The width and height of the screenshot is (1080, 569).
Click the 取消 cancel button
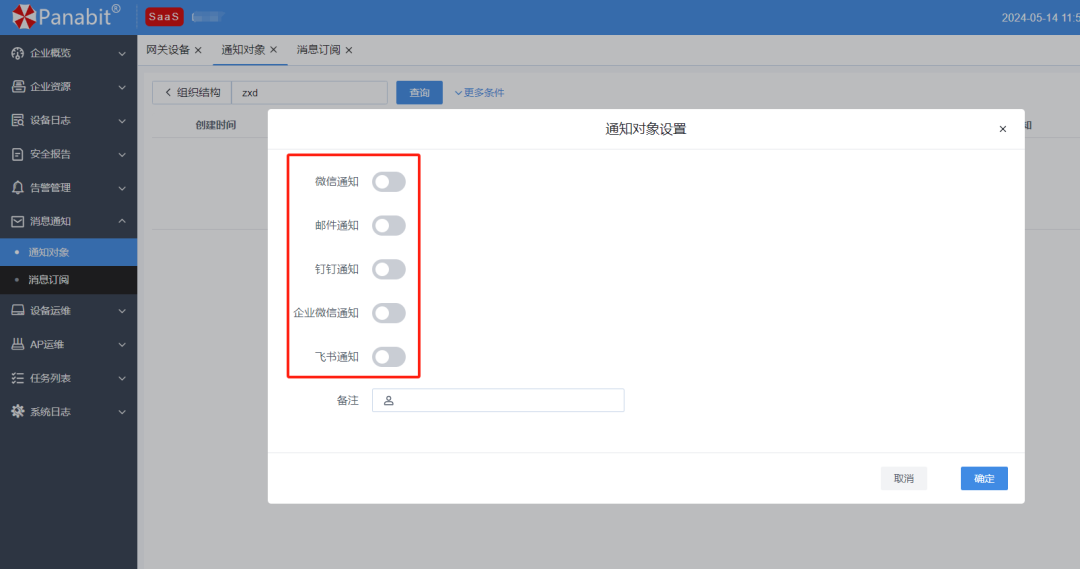(x=904, y=479)
